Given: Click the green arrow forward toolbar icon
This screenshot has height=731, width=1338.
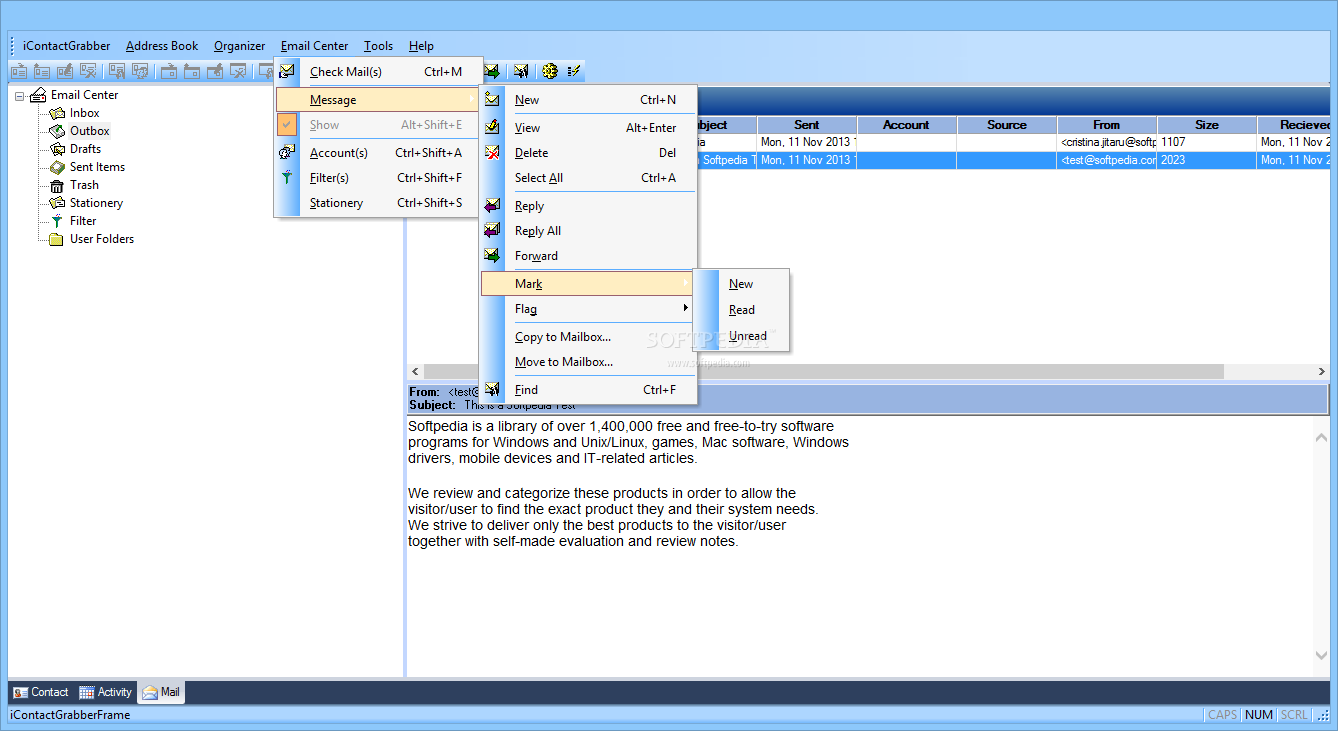Looking at the screenshot, I should point(492,71).
